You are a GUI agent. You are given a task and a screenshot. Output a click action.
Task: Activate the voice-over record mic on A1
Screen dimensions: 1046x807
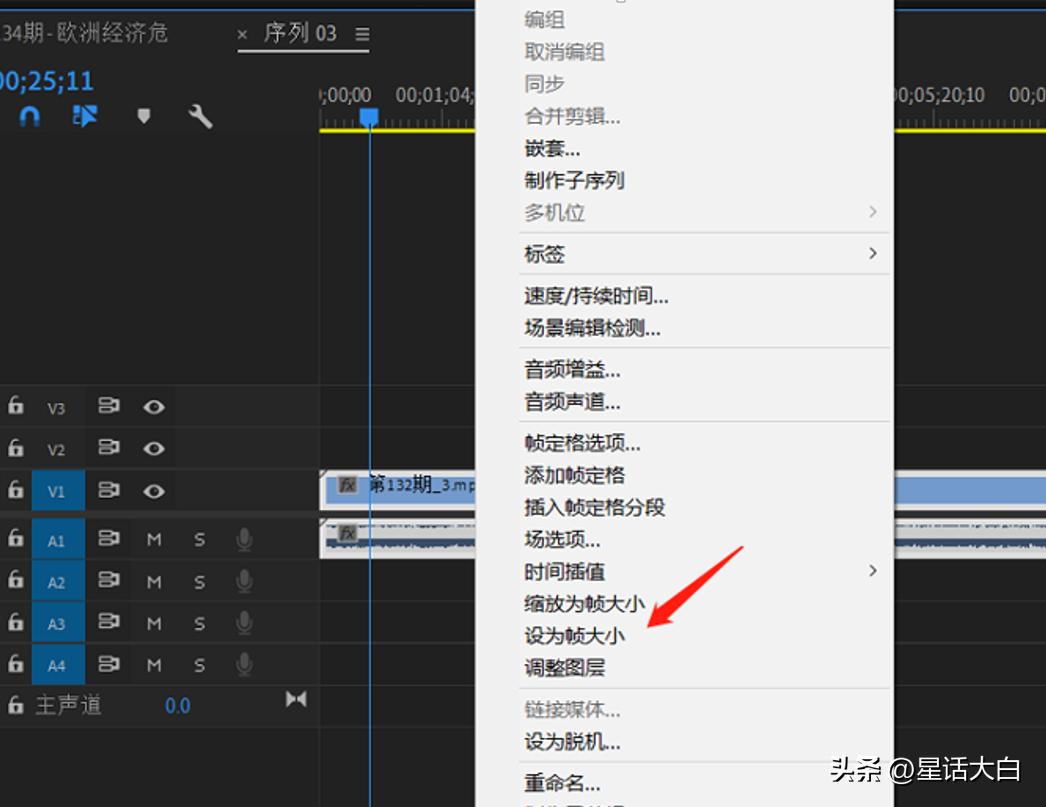(243, 538)
